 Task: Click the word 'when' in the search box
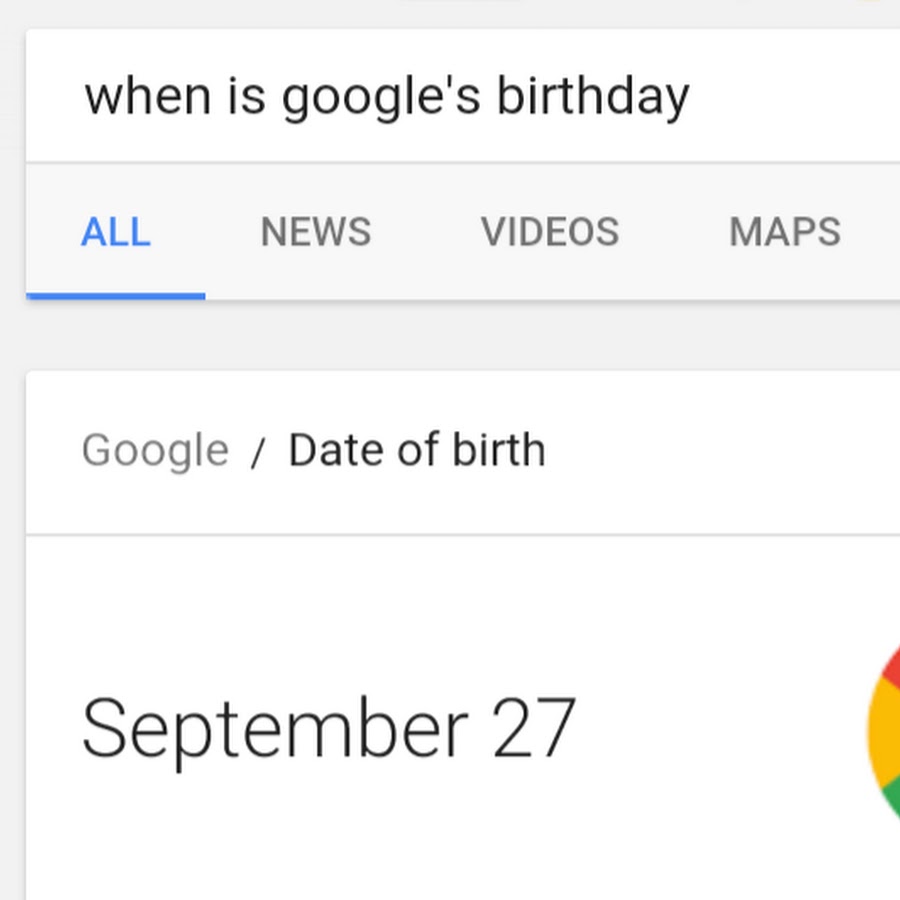point(147,97)
